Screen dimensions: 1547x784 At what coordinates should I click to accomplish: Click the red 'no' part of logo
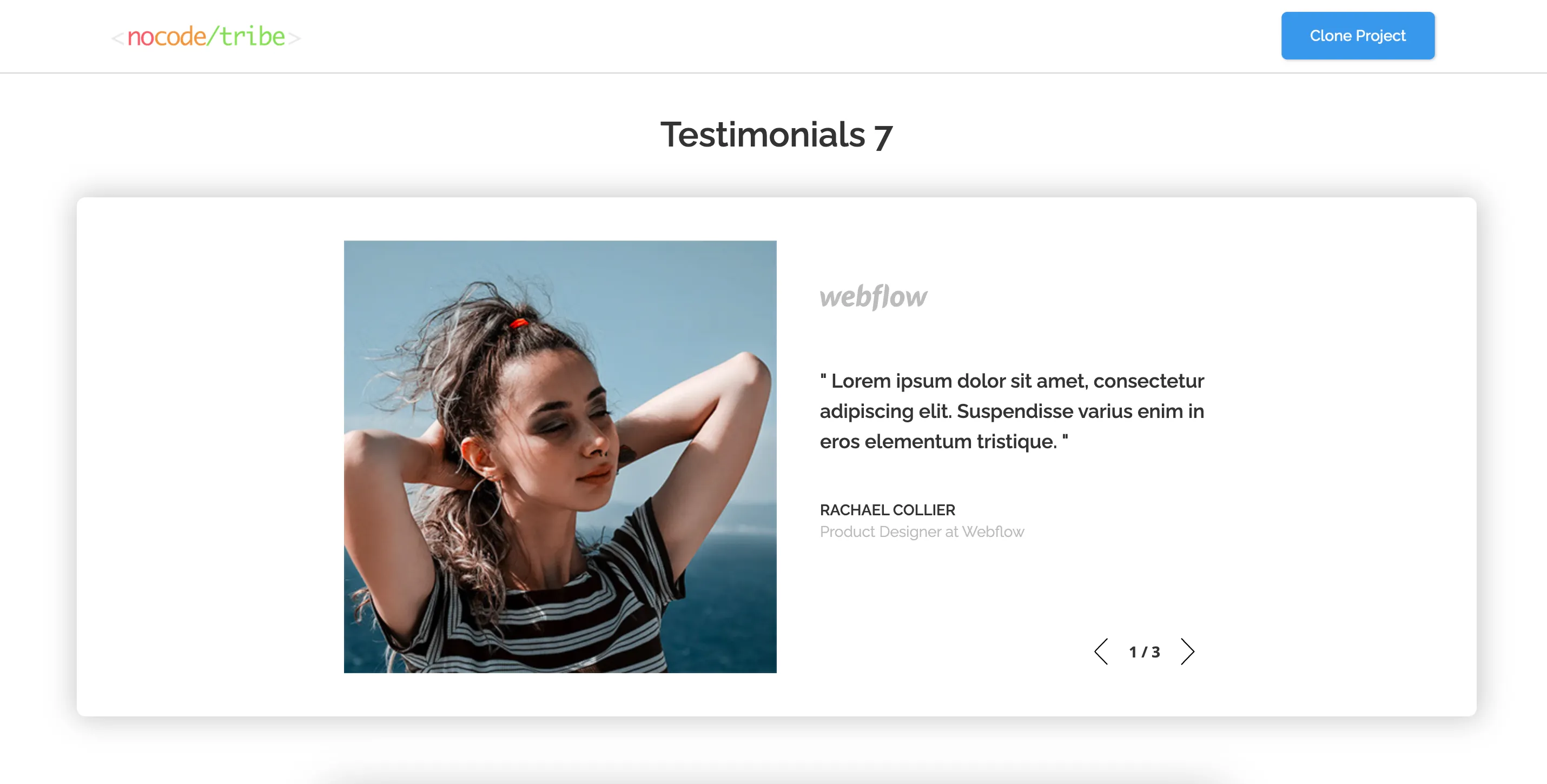coord(141,38)
